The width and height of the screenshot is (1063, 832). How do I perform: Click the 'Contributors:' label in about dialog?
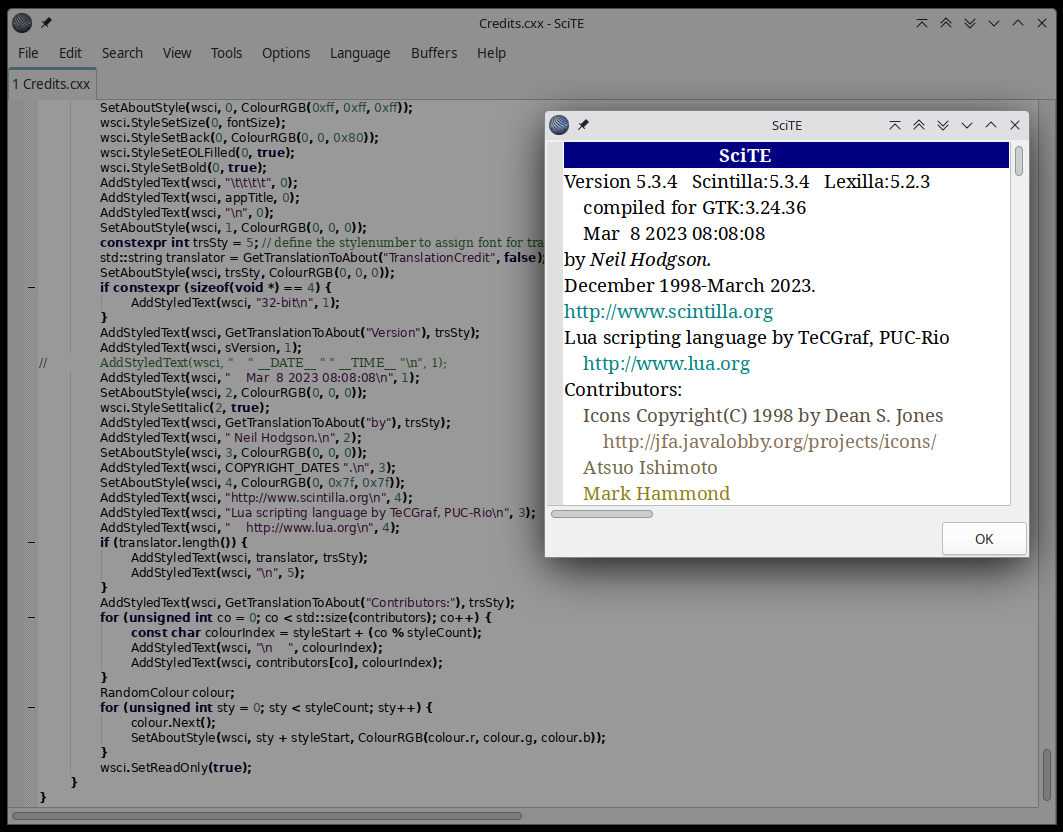click(623, 390)
